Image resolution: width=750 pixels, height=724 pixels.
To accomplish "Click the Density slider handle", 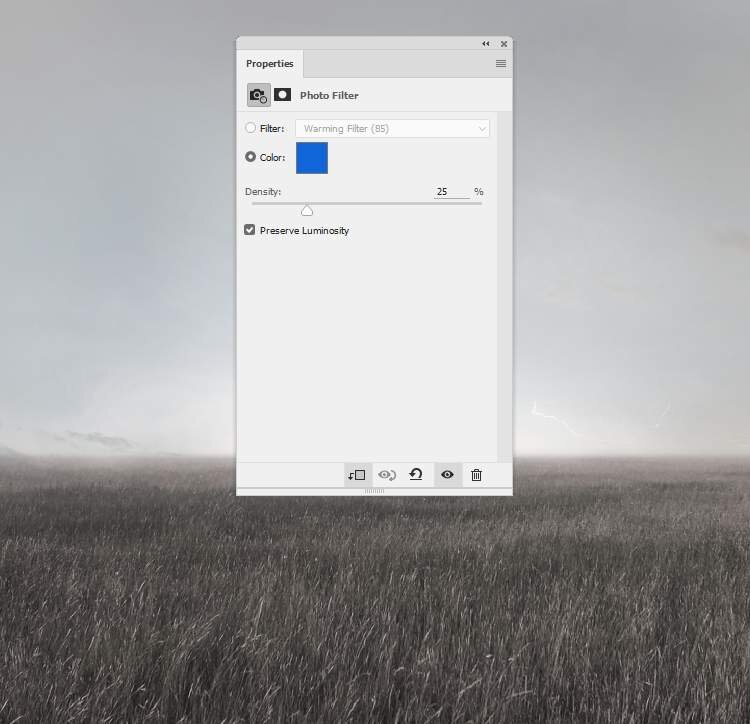I will coord(307,210).
